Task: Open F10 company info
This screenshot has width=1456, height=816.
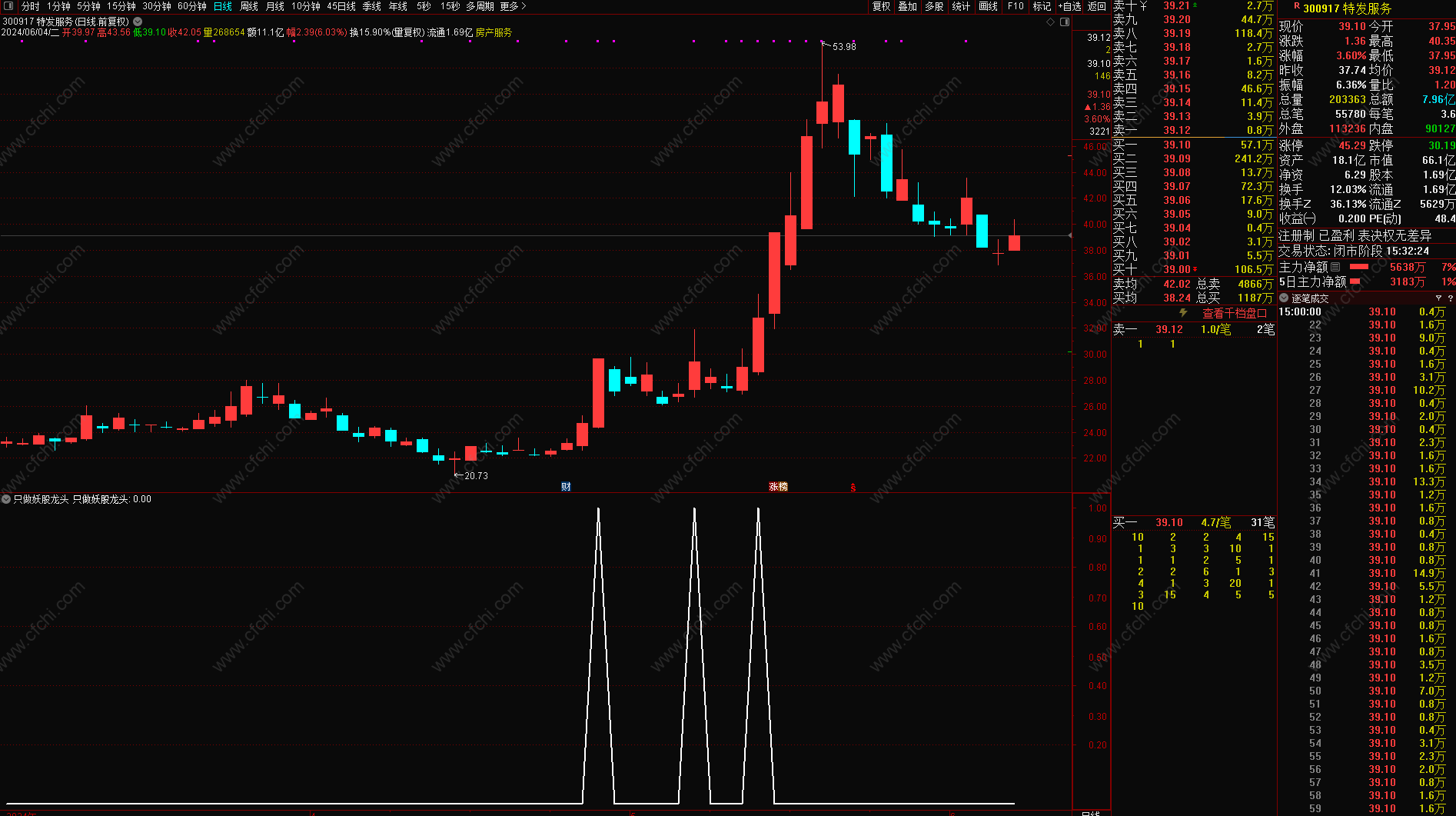Action: (x=1016, y=6)
